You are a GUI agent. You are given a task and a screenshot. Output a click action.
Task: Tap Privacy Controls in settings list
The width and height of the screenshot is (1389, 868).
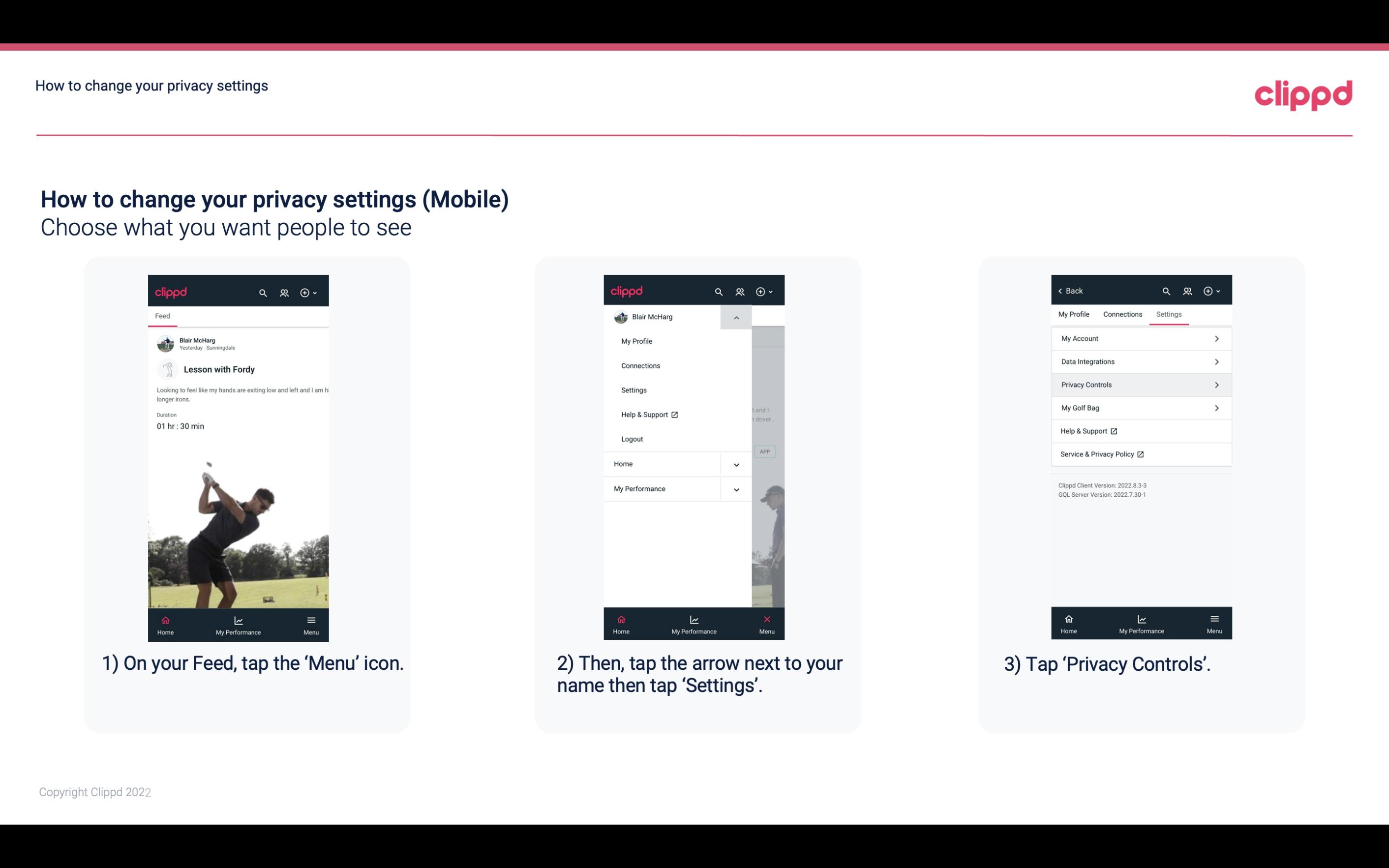pyautogui.click(x=1140, y=384)
